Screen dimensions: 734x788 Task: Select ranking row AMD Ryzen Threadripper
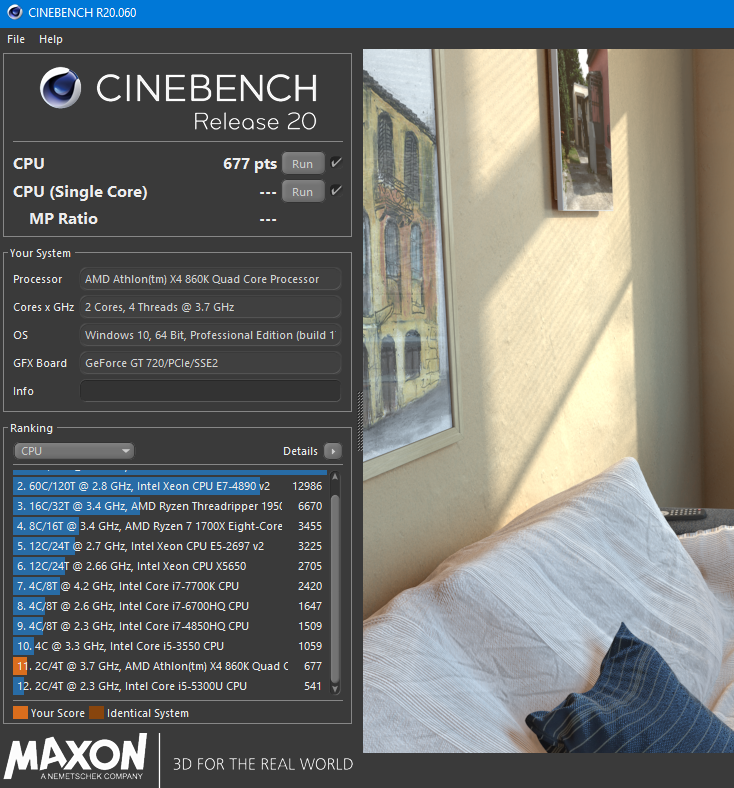(169, 506)
